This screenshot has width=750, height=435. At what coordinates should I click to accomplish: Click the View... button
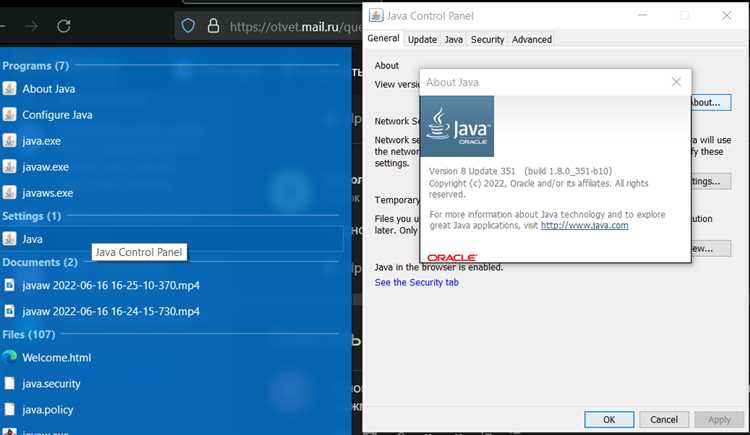click(x=711, y=248)
